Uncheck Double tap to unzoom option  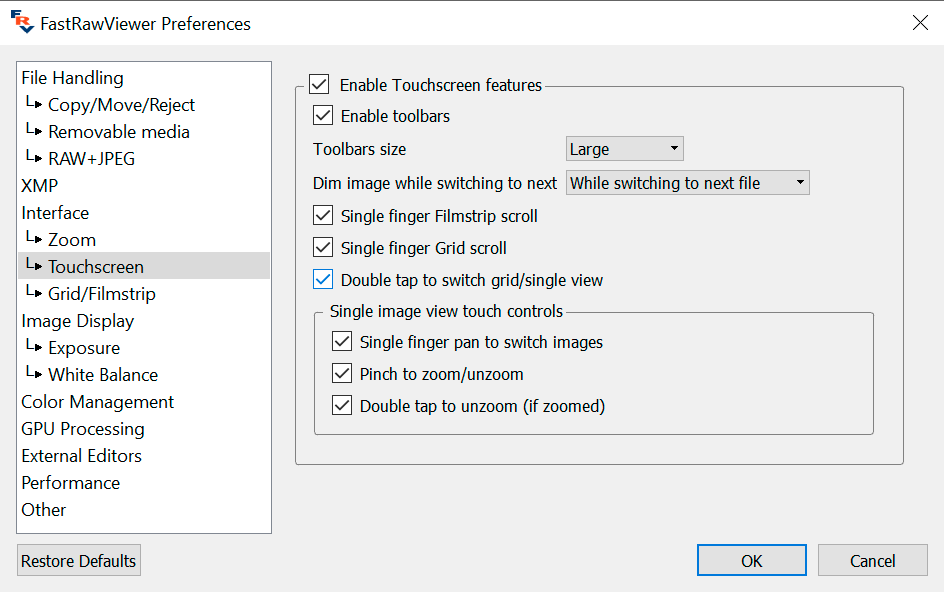342,406
